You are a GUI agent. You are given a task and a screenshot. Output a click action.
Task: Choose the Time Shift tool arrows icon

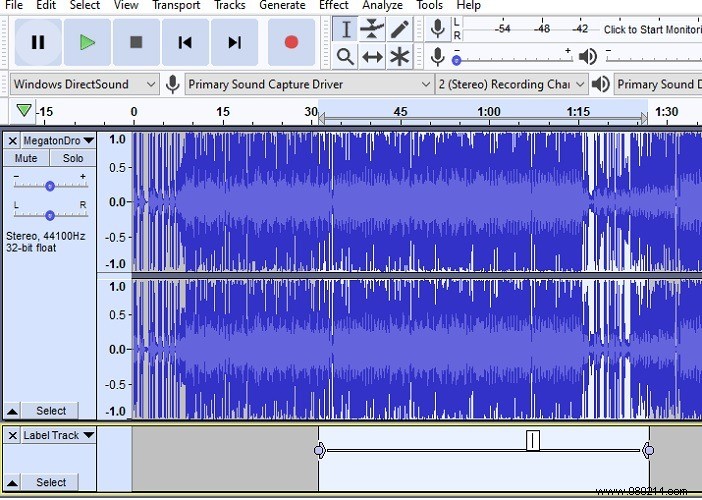tap(372, 57)
